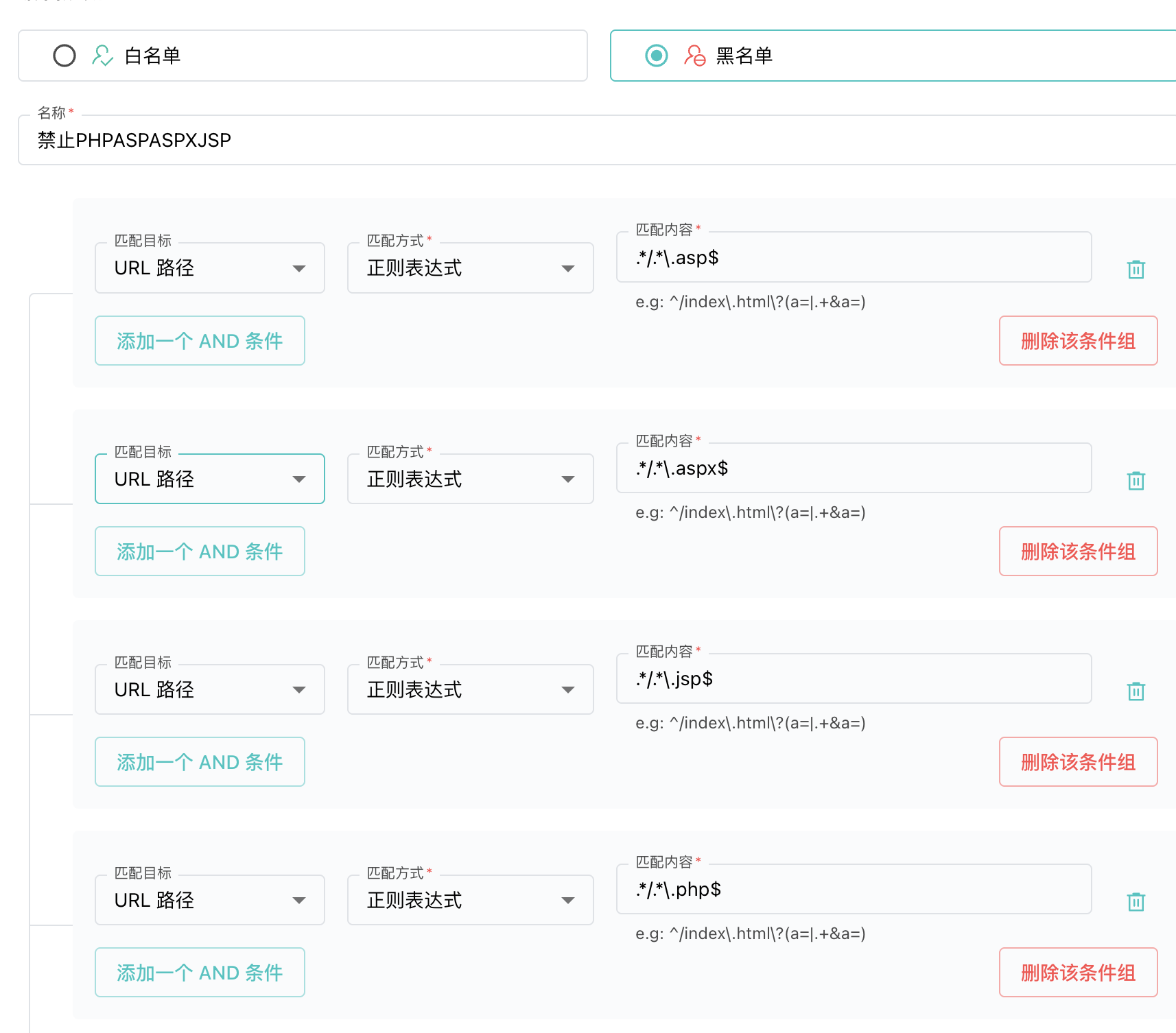This screenshot has width=1176, height=1033.
Task: Open 匹配目标 dropdown in the .php$ row
Action: pos(210,900)
